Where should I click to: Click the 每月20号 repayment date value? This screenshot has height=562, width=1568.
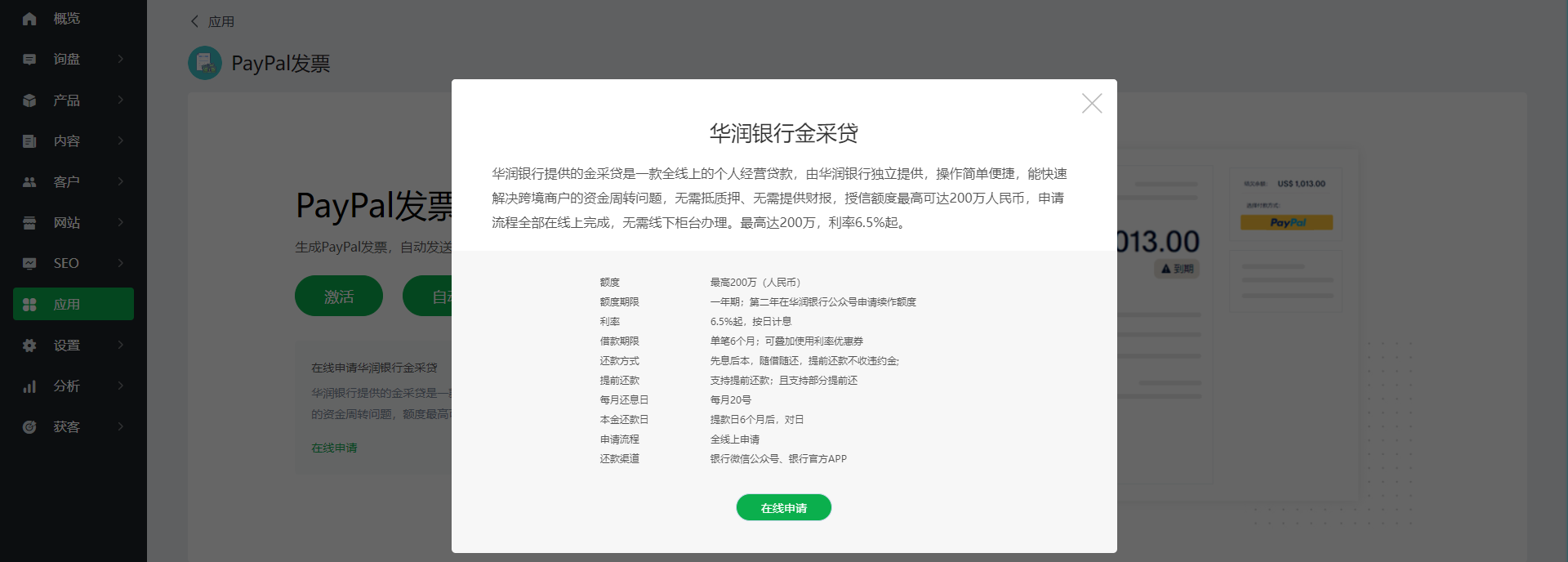point(730,400)
